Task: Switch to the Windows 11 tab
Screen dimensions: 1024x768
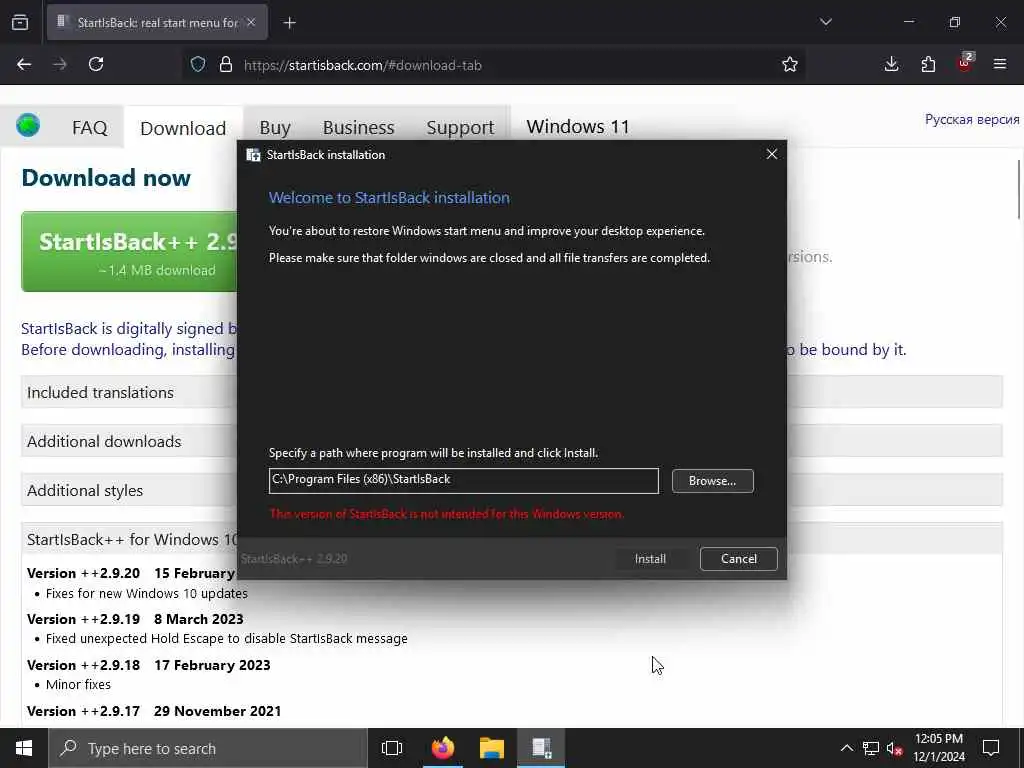Action: (578, 127)
